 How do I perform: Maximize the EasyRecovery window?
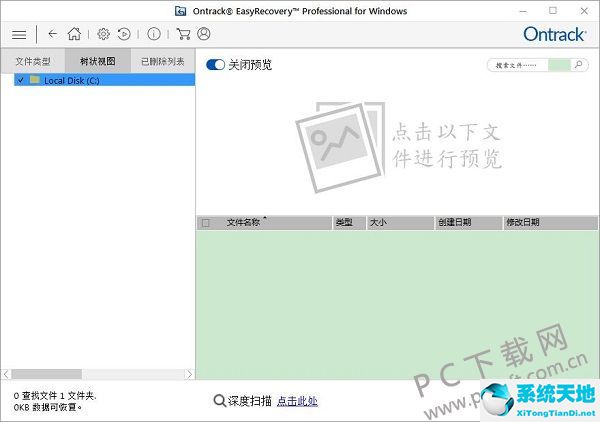(553, 11)
